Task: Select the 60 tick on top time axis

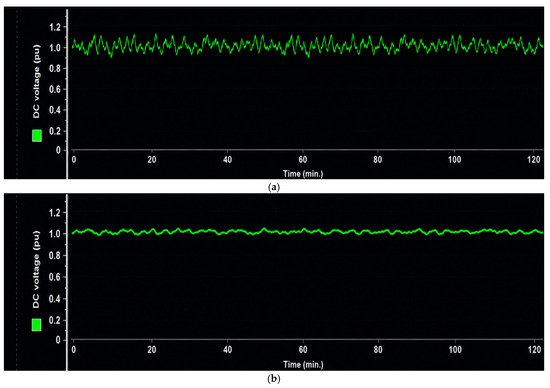Action: 303,160
